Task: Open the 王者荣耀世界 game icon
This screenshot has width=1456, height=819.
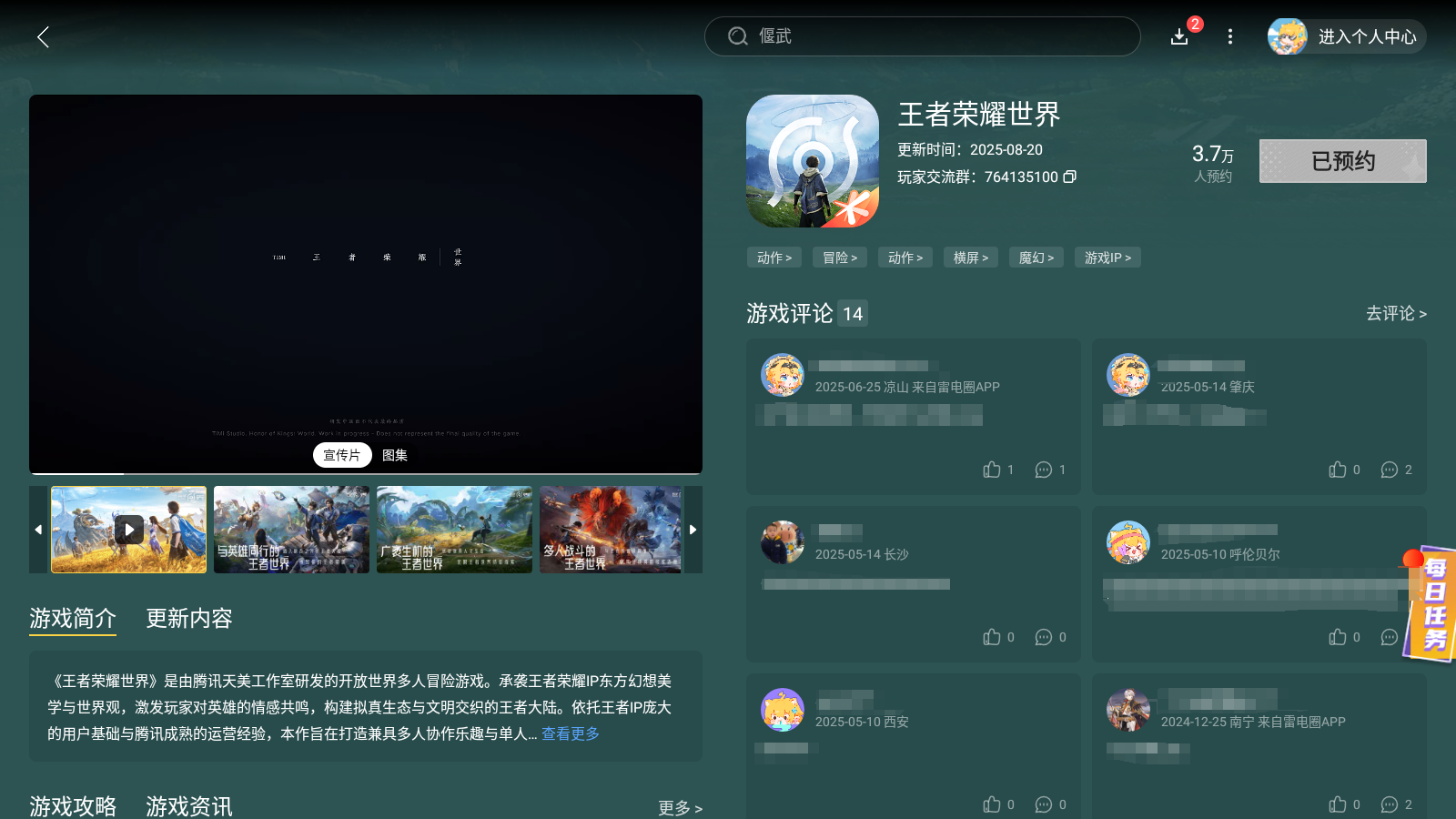Action: pos(813,161)
